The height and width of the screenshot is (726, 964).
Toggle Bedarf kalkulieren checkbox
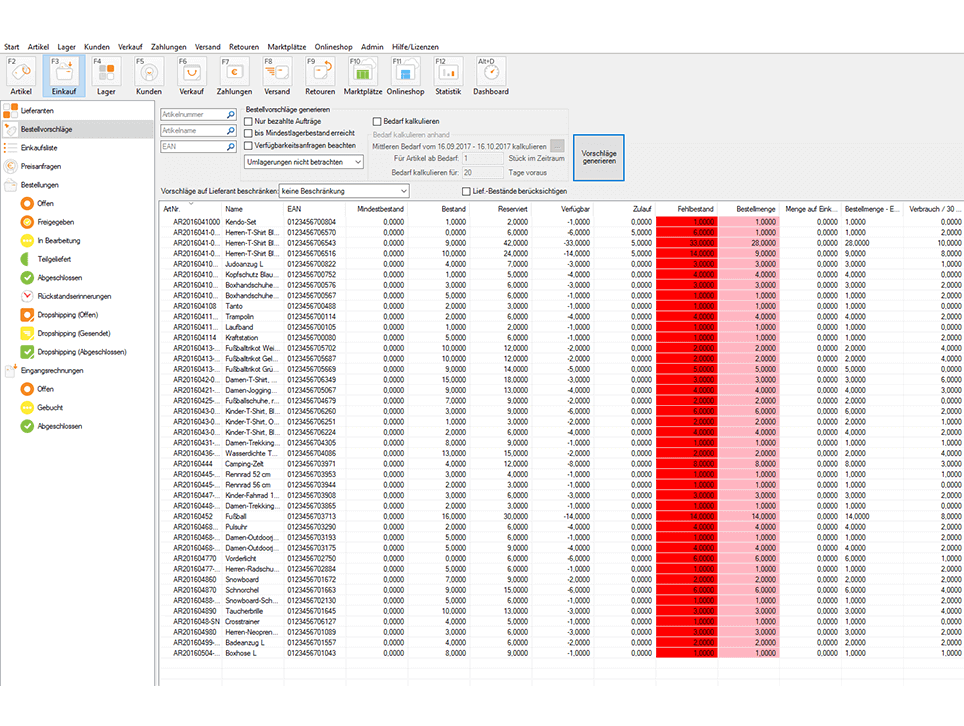[x=377, y=120]
